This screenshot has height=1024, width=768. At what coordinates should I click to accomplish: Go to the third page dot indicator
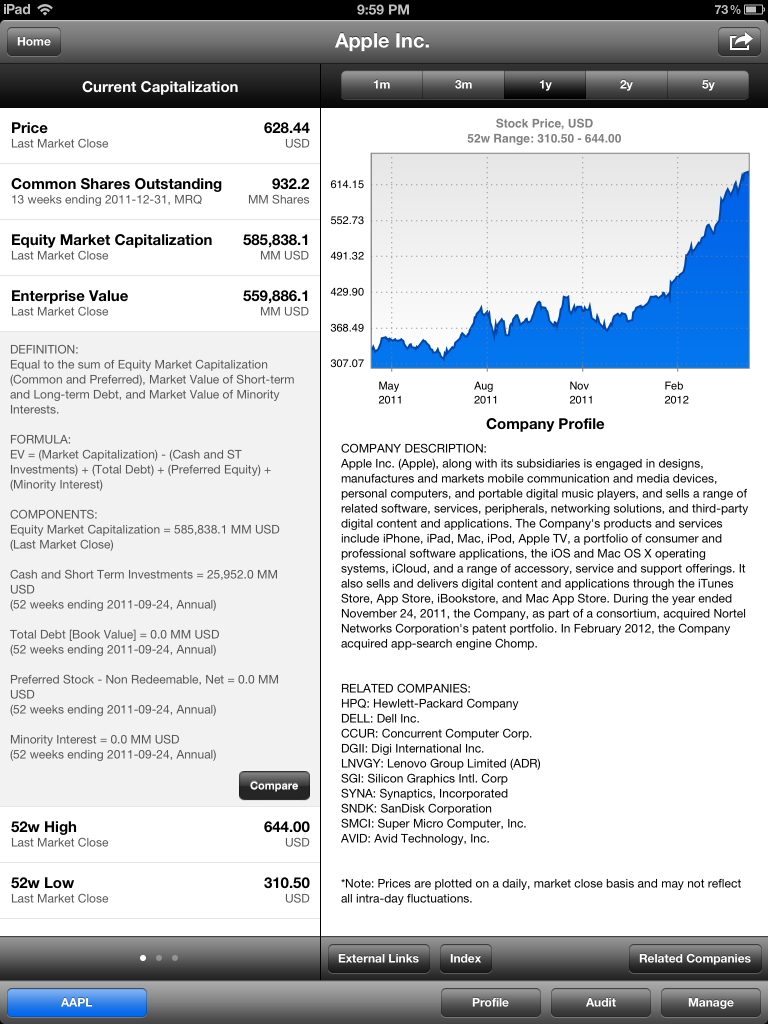[174, 958]
